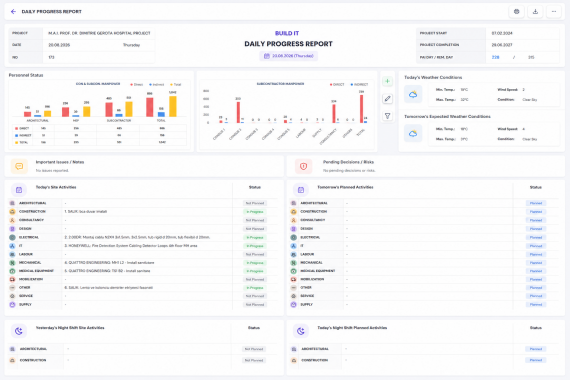
Task: Click the pencil edit icon
Action: [x=388, y=99]
